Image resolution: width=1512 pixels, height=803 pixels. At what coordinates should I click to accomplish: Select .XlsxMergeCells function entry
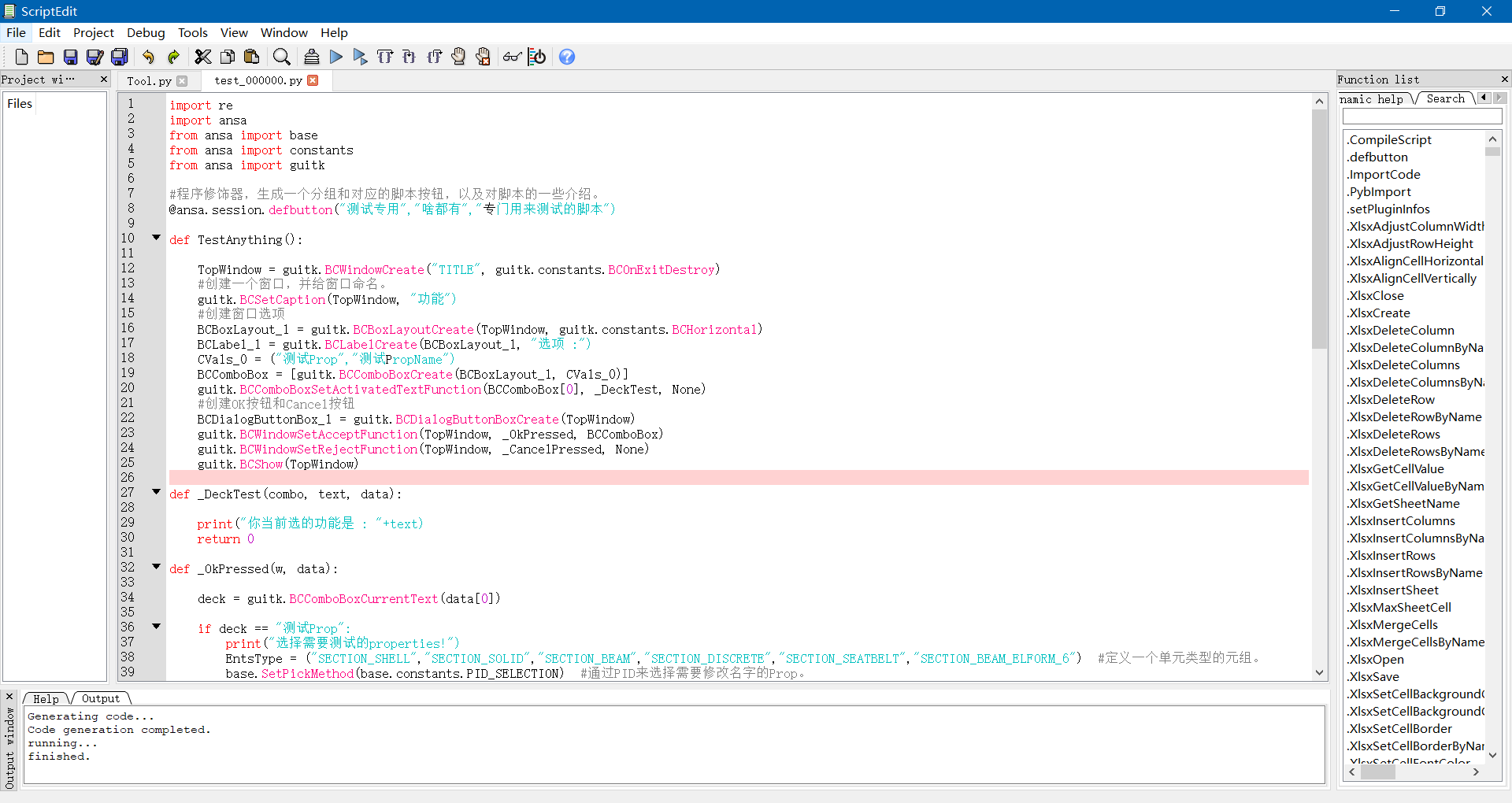(1392, 624)
